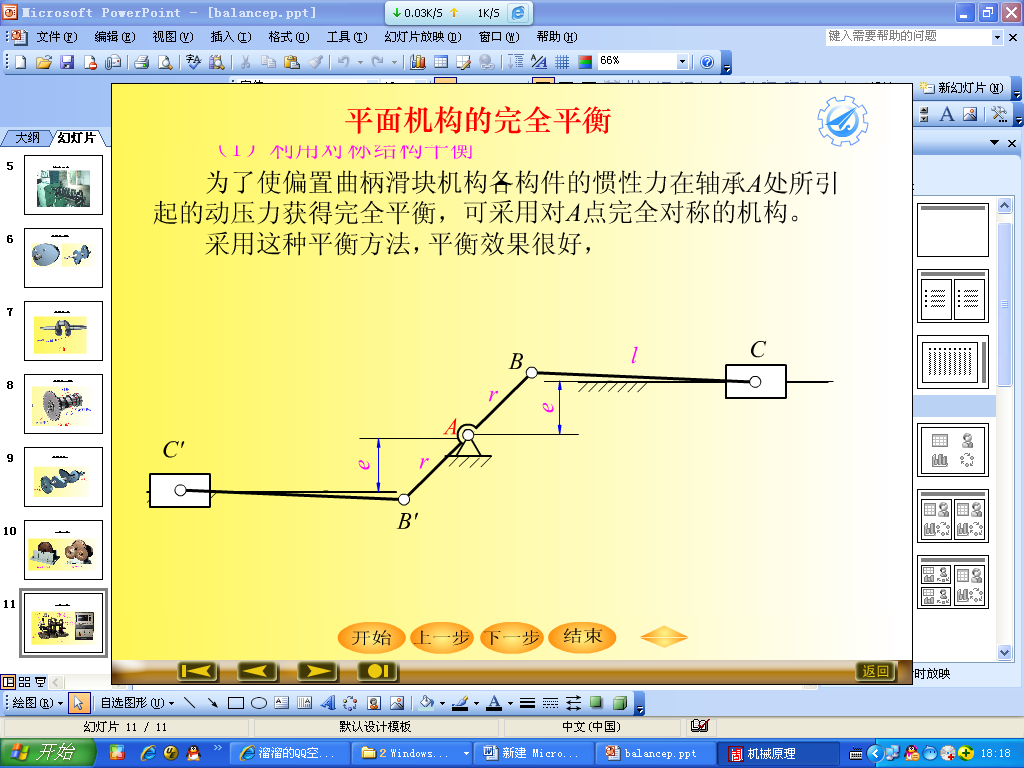The image size is (1024, 768).
Task: Switch to the 大纲 outline tab
Action: 27,138
